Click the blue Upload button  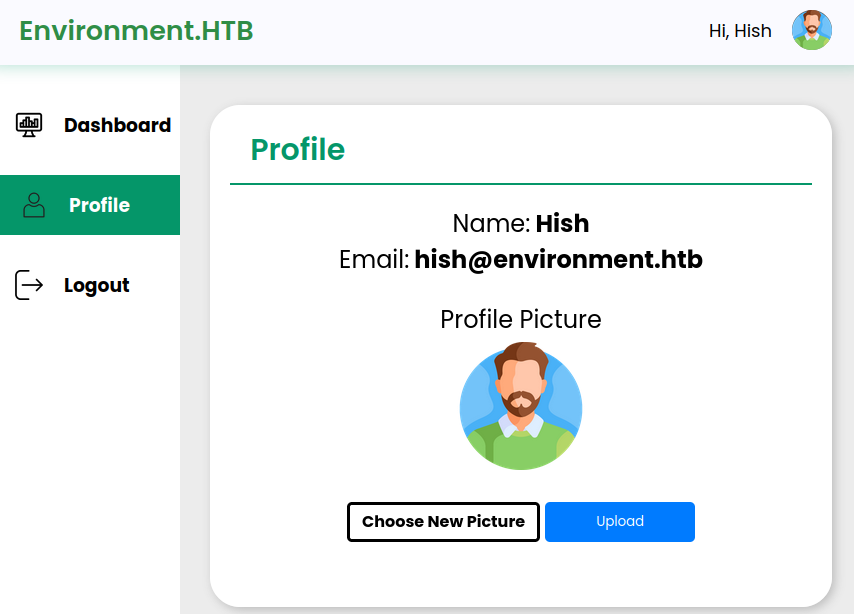click(x=619, y=522)
